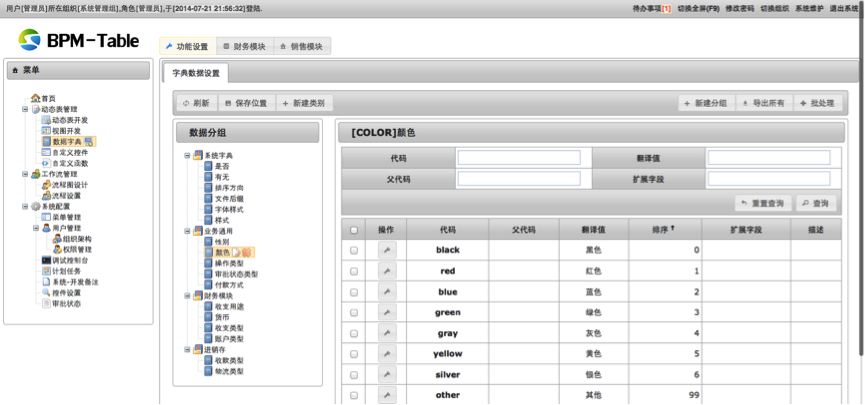
Task: Sort the table by the 排序 column header
Action: tap(662, 230)
